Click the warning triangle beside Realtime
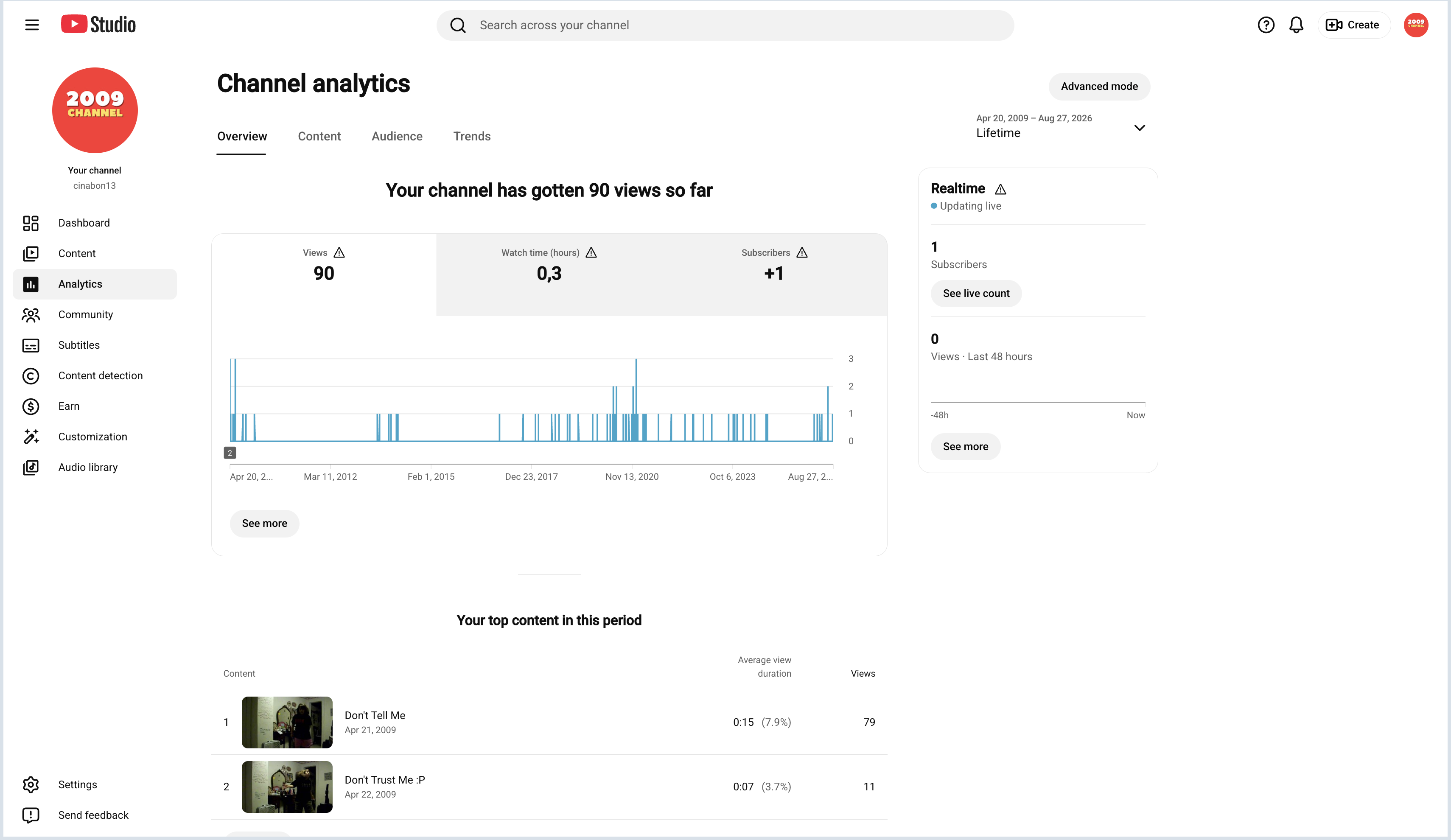1451x840 pixels. [1001, 189]
